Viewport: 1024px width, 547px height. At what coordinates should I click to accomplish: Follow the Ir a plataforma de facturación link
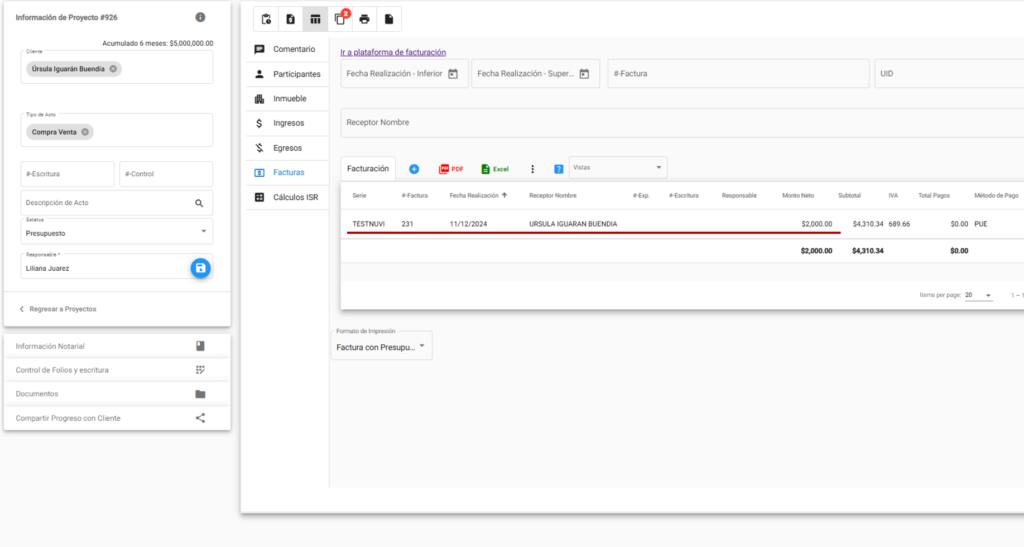393,52
